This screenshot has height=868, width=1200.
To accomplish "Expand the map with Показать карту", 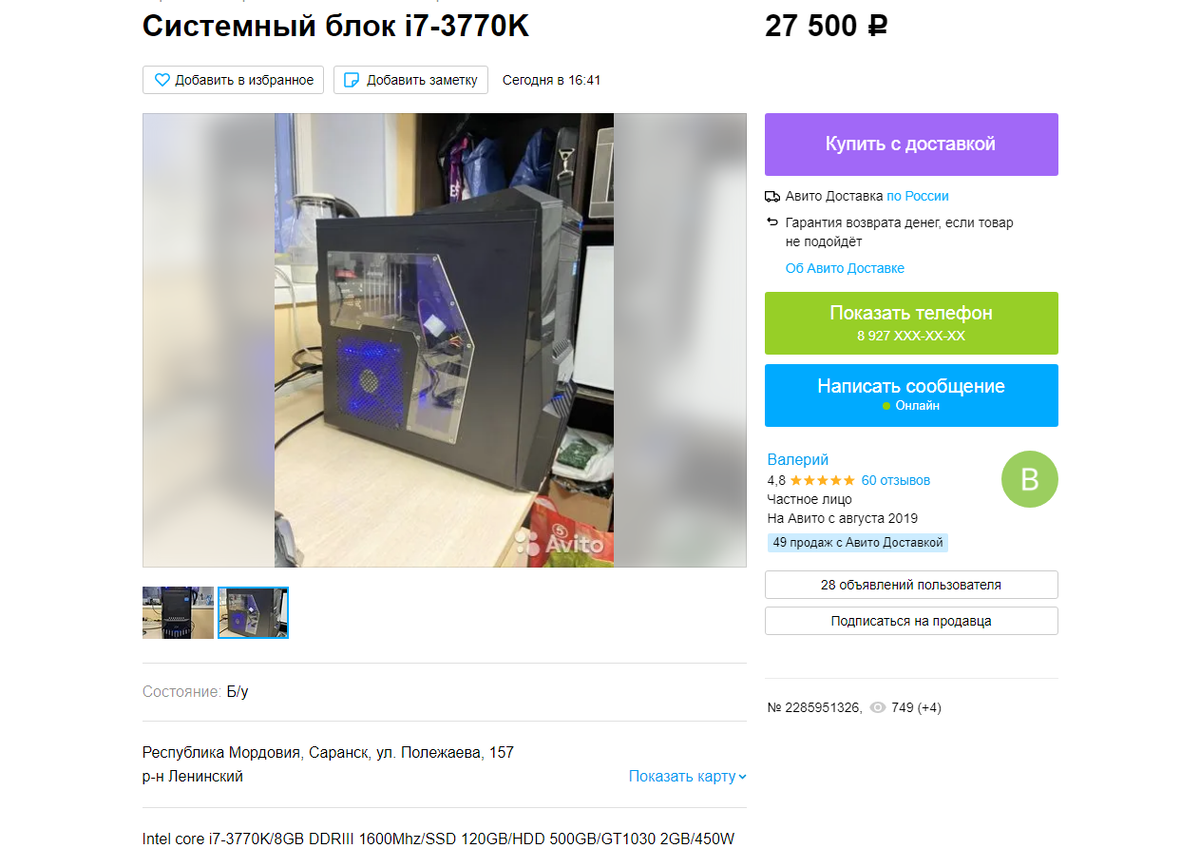I will pyautogui.click(x=687, y=776).
